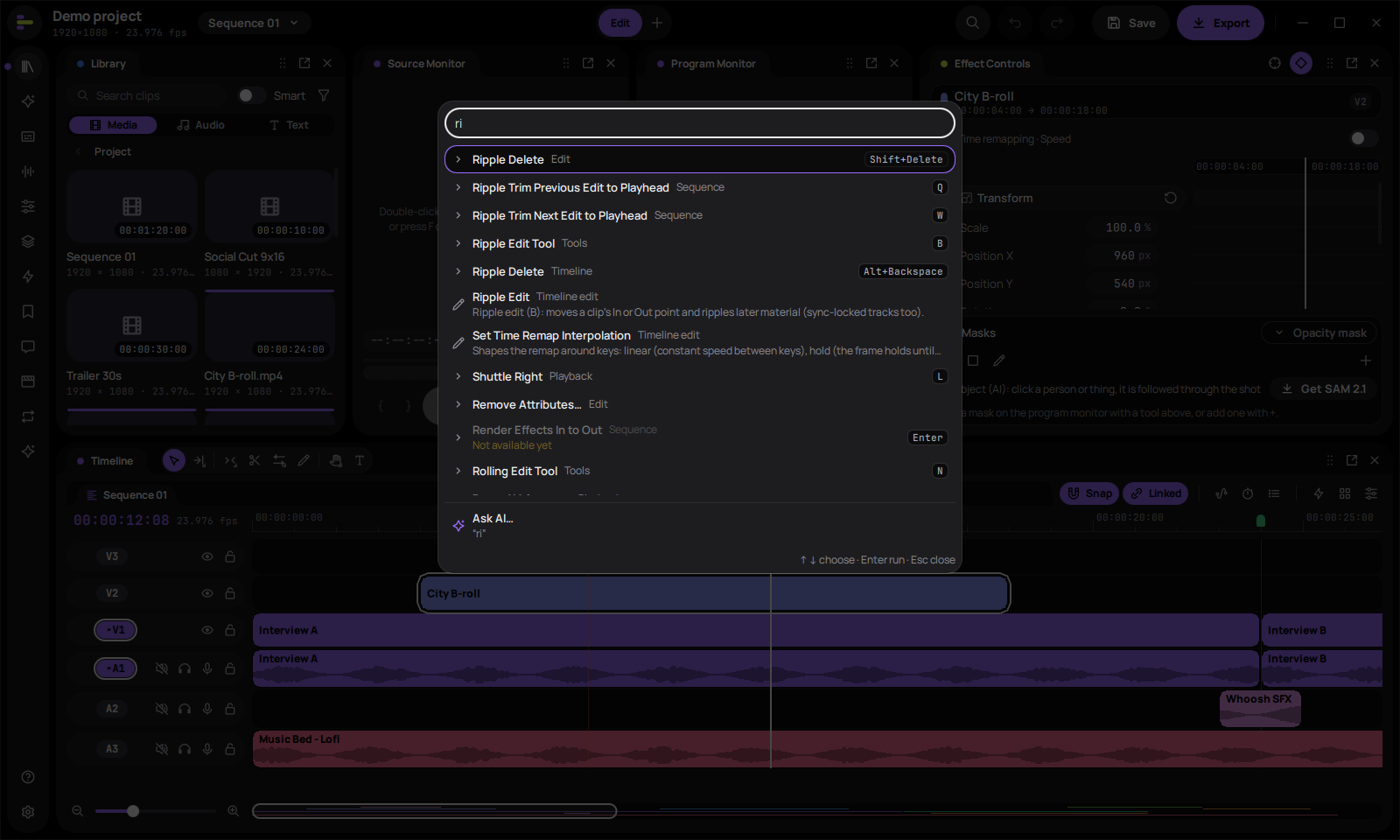Viewport: 1400px width, 840px height.
Task: Select the Selection arrow tool in Timeline
Action: coord(174,460)
